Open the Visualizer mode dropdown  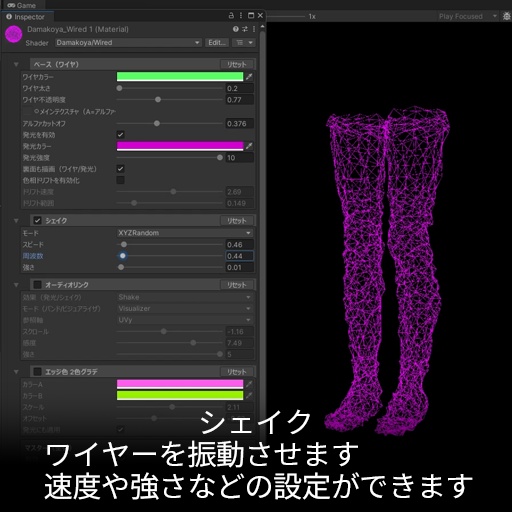click(185, 308)
